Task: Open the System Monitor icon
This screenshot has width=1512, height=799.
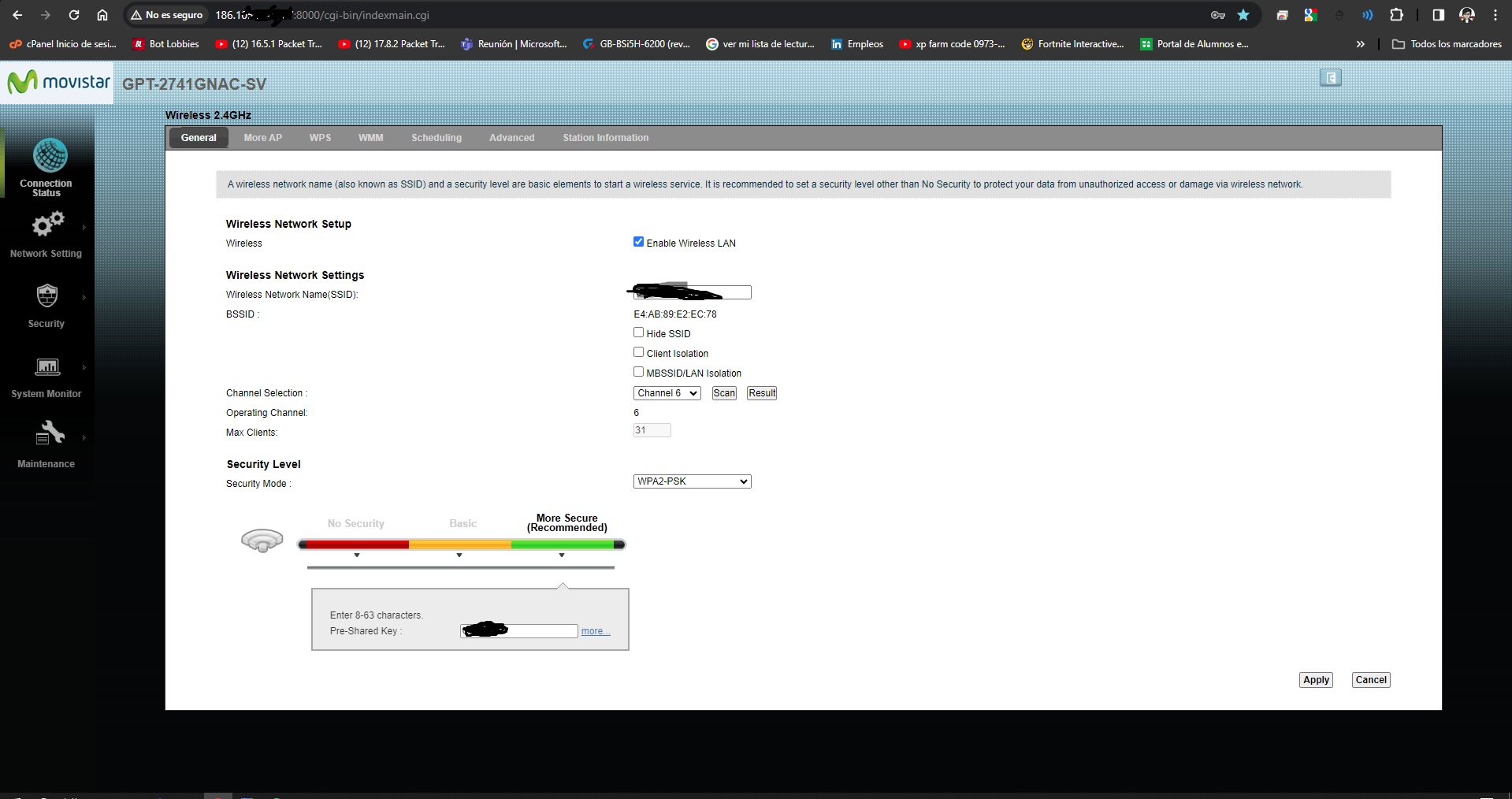Action: click(47, 366)
